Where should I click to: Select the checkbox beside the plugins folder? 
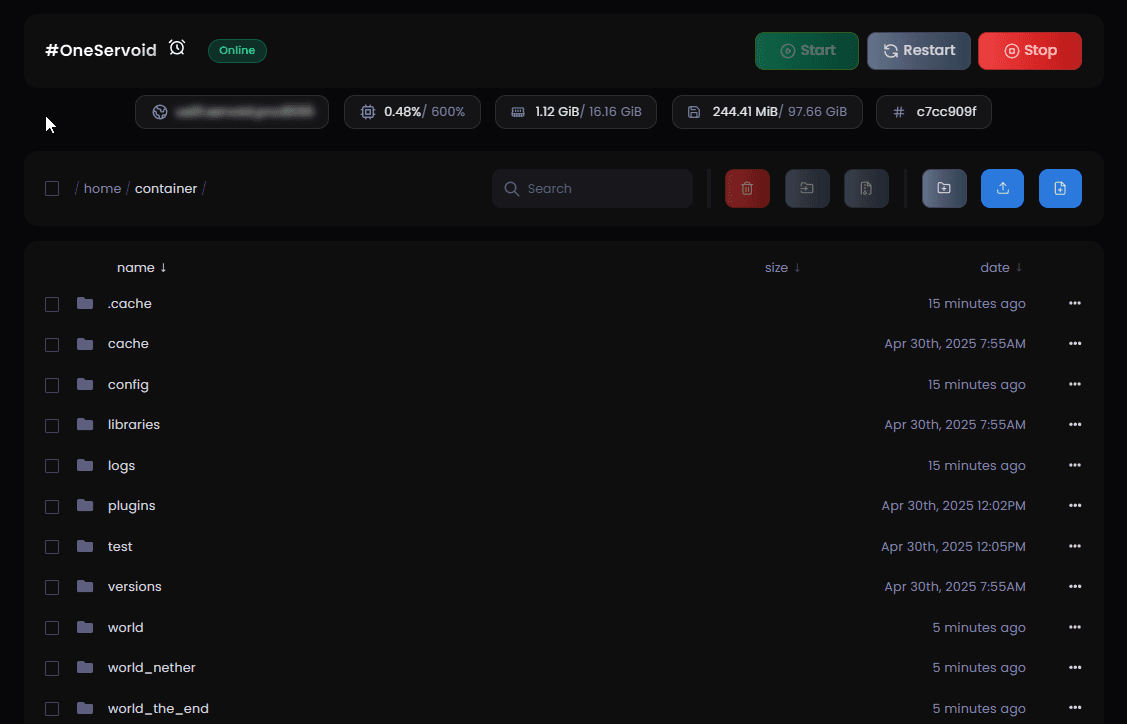click(52, 506)
